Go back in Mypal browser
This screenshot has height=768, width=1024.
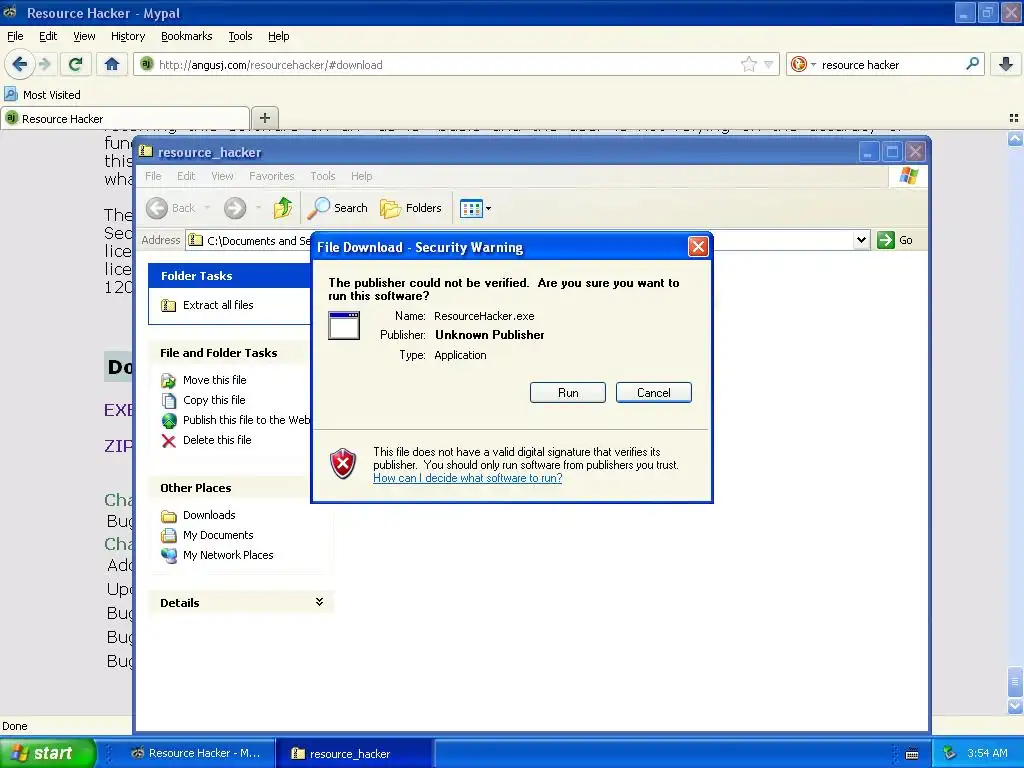[20, 64]
